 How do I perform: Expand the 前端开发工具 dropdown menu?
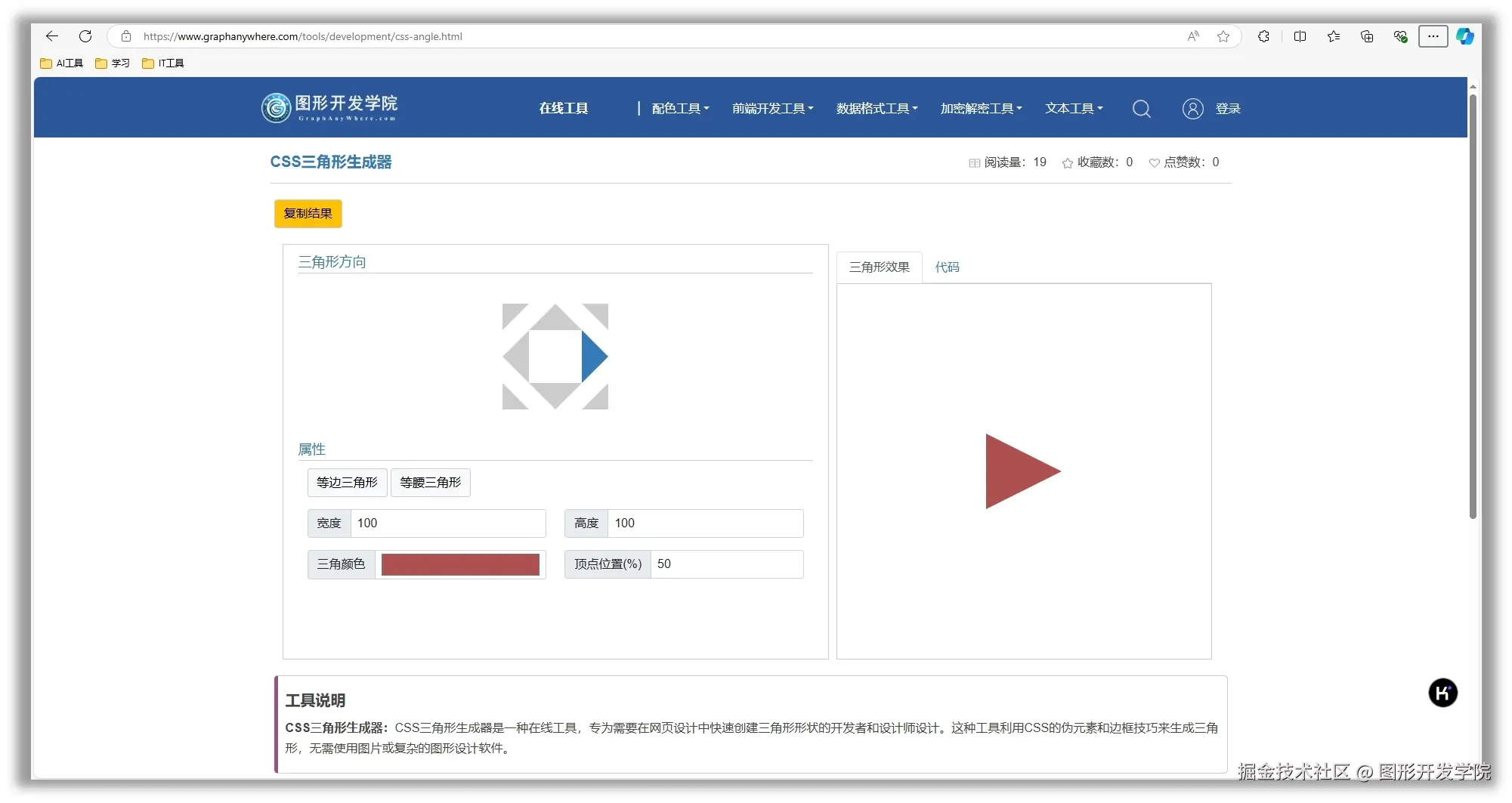(x=773, y=109)
